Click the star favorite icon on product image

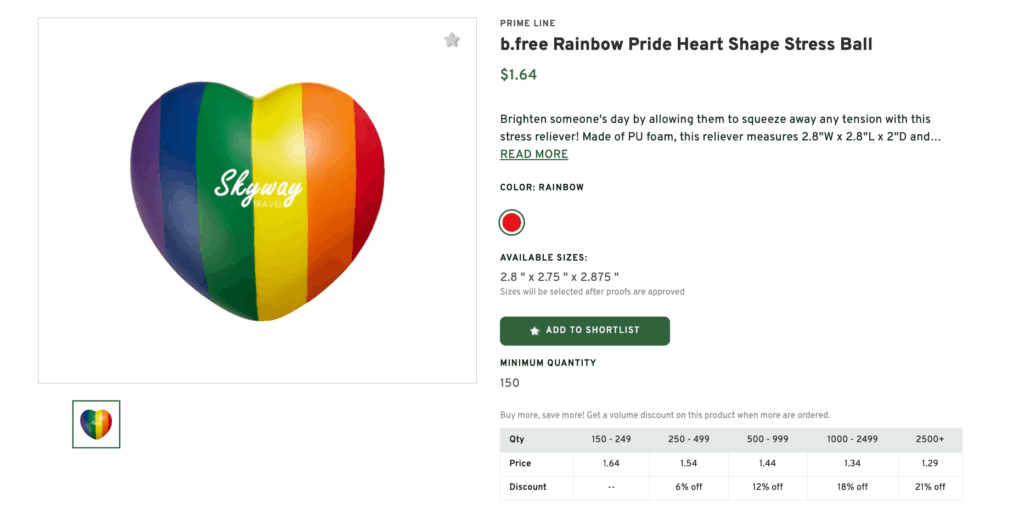[x=452, y=40]
